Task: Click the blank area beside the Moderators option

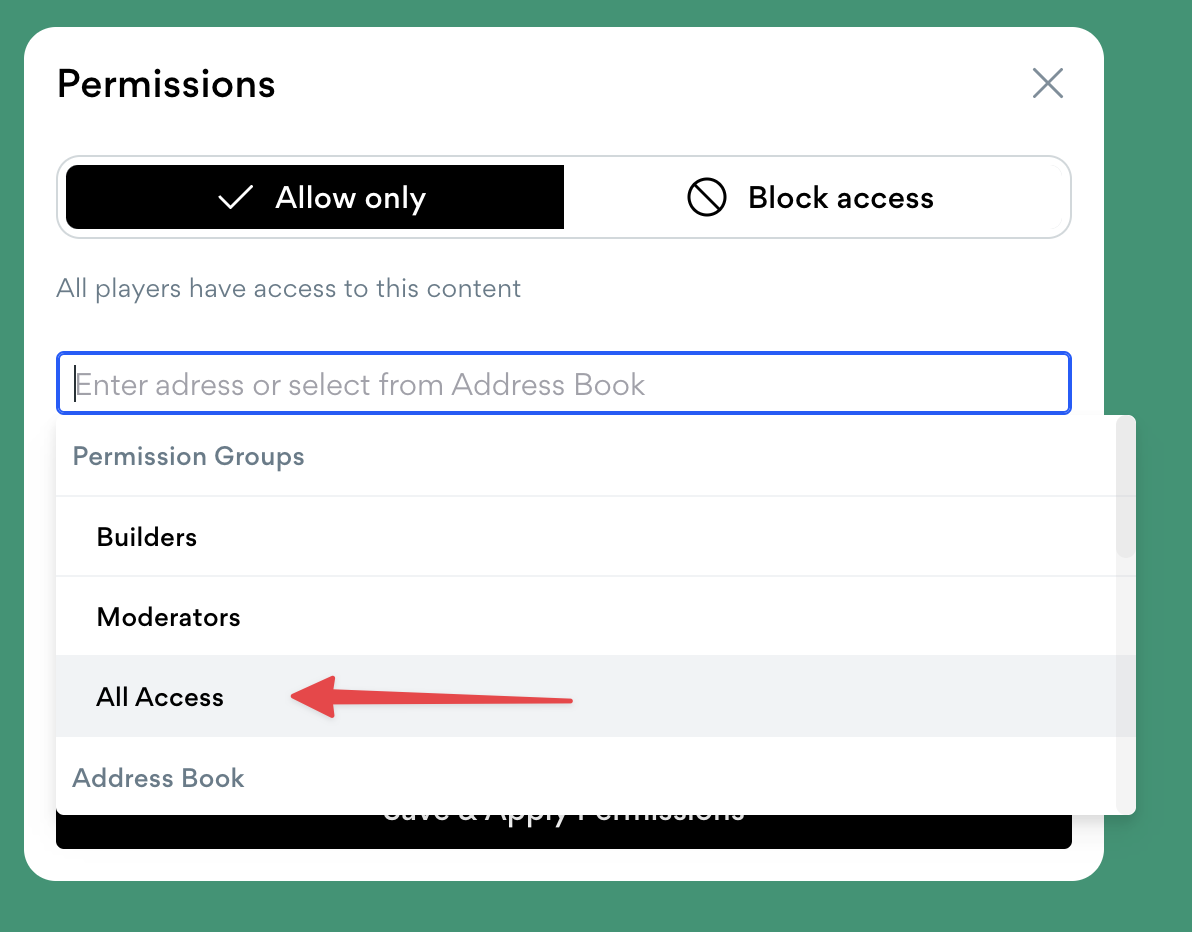Action: [650, 617]
